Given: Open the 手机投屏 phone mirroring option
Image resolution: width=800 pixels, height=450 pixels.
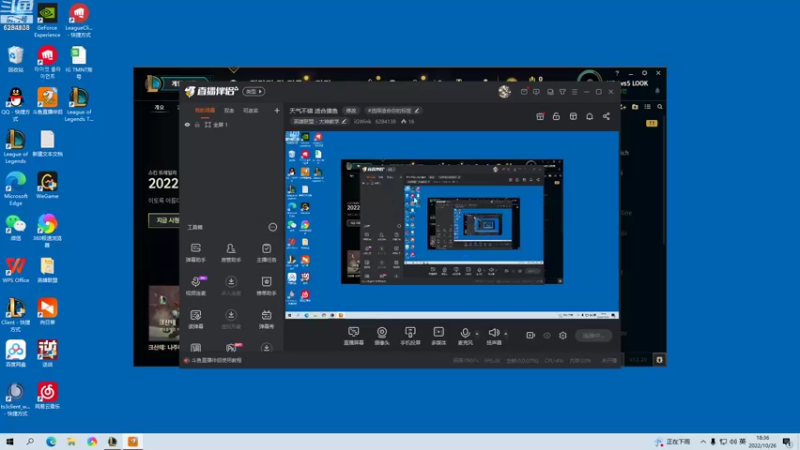Looking at the screenshot, I should (410, 336).
